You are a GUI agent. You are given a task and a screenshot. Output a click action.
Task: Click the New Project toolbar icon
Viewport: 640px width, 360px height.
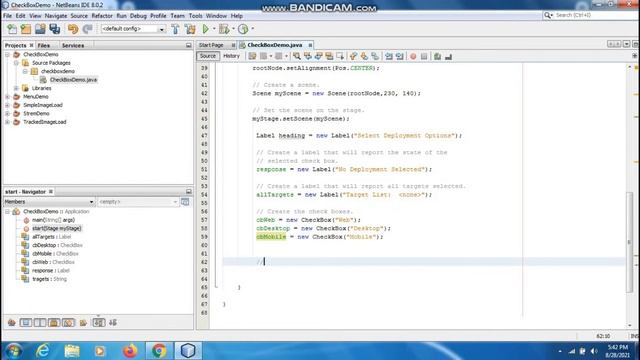[x=26, y=29]
